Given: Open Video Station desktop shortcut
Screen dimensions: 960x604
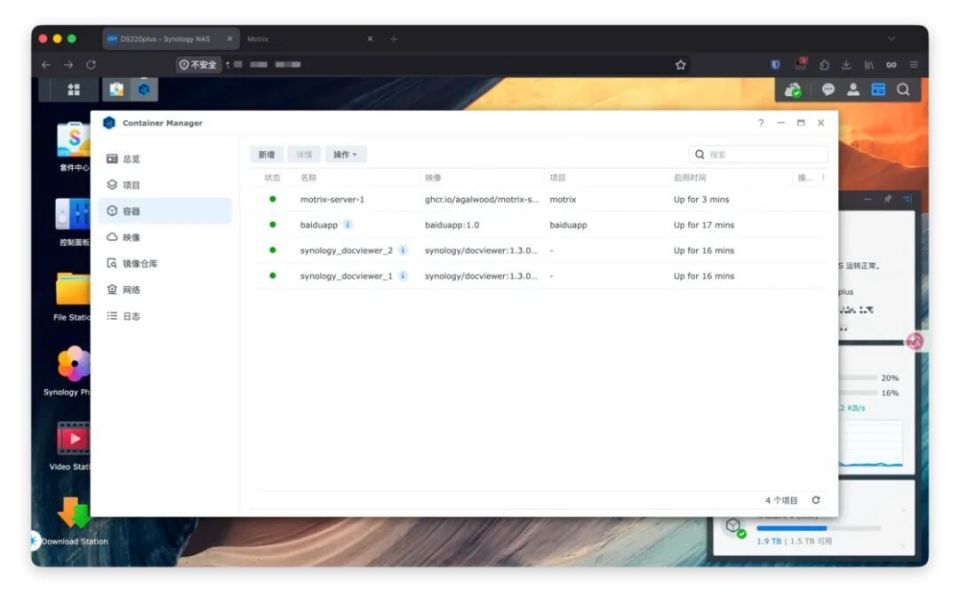Looking at the screenshot, I should (x=72, y=446).
